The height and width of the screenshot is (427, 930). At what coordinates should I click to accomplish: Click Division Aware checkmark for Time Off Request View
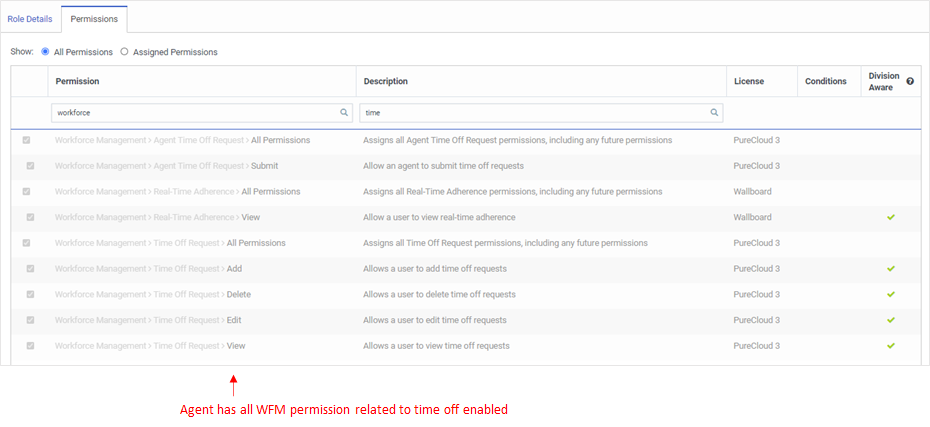(x=891, y=346)
